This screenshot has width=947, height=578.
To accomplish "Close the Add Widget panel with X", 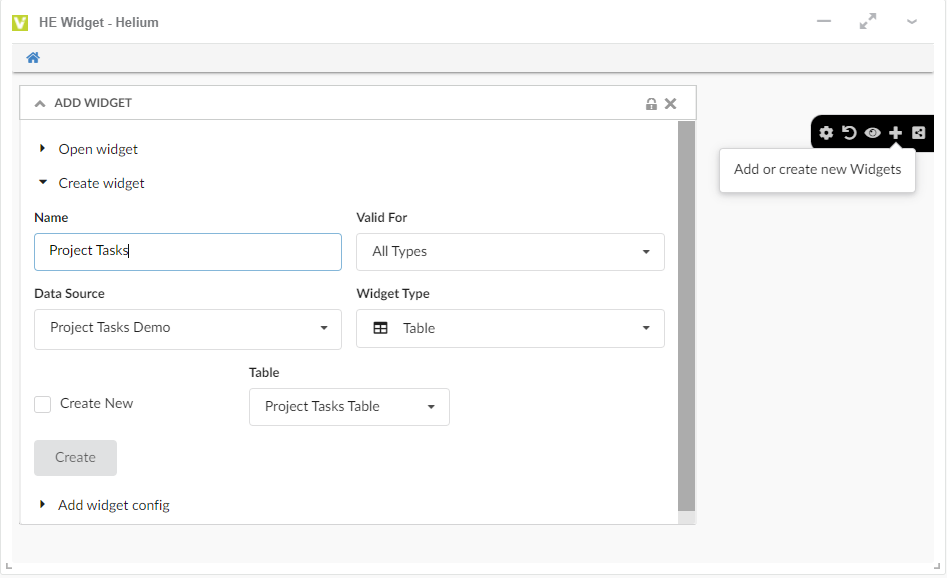I will [x=671, y=103].
